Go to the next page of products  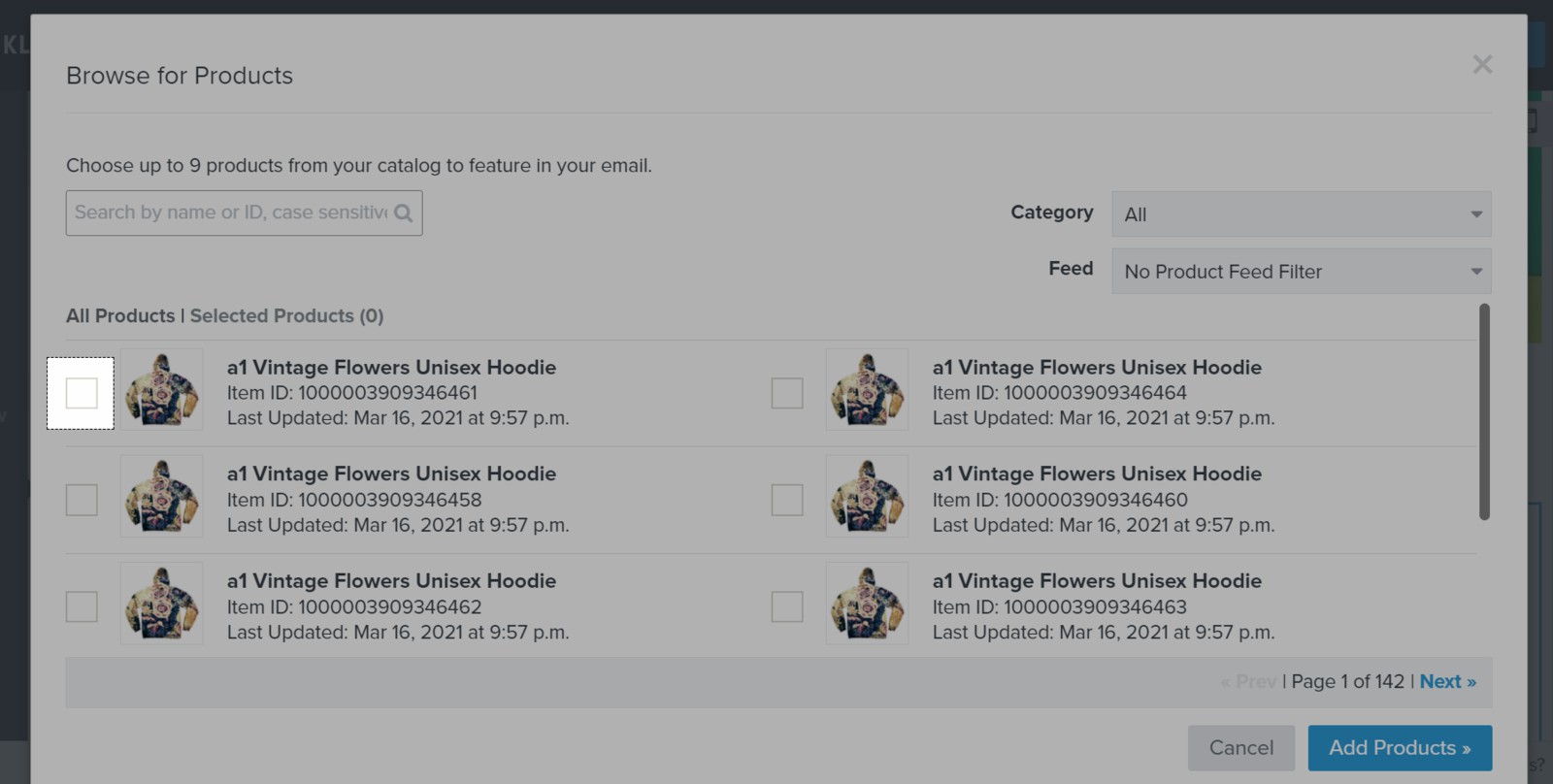[x=1447, y=681]
